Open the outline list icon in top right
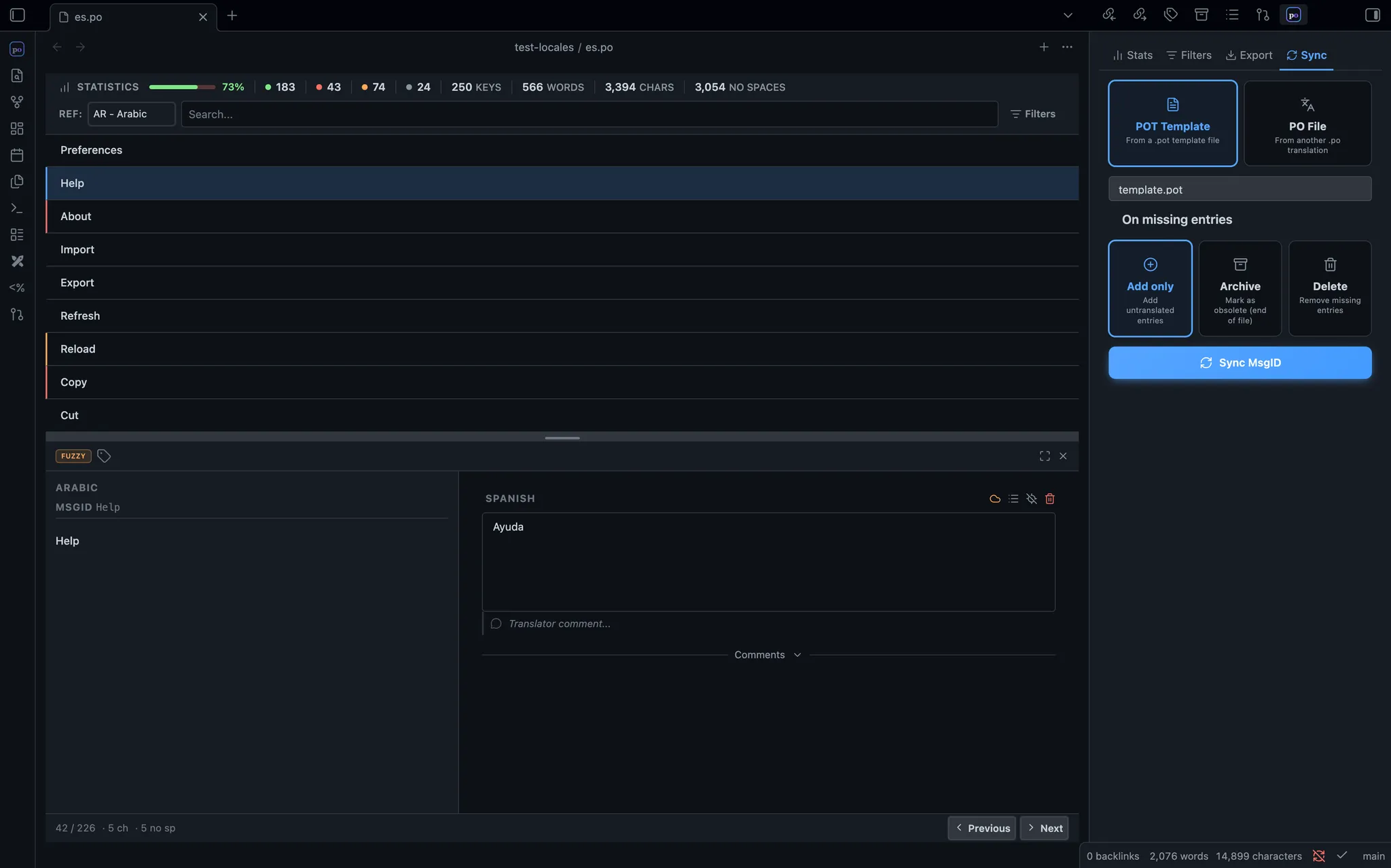The width and height of the screenshot is (1391, 868). pyautogui.click(x=1232, y=15)
